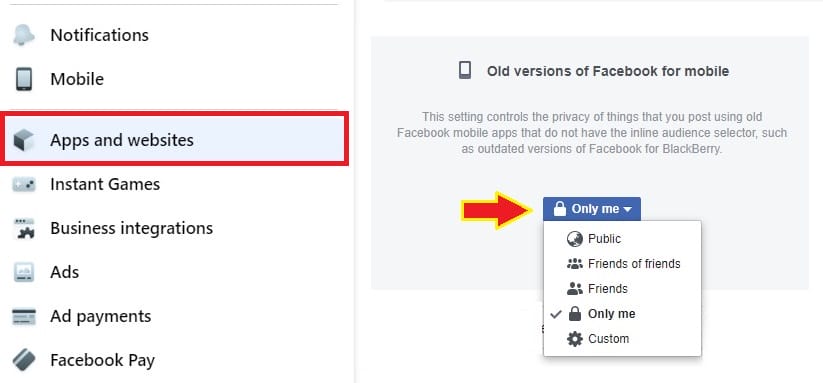The image size is (823, 383).
Task: Click the Ad payments credit card icon
Action: (24, 316)
